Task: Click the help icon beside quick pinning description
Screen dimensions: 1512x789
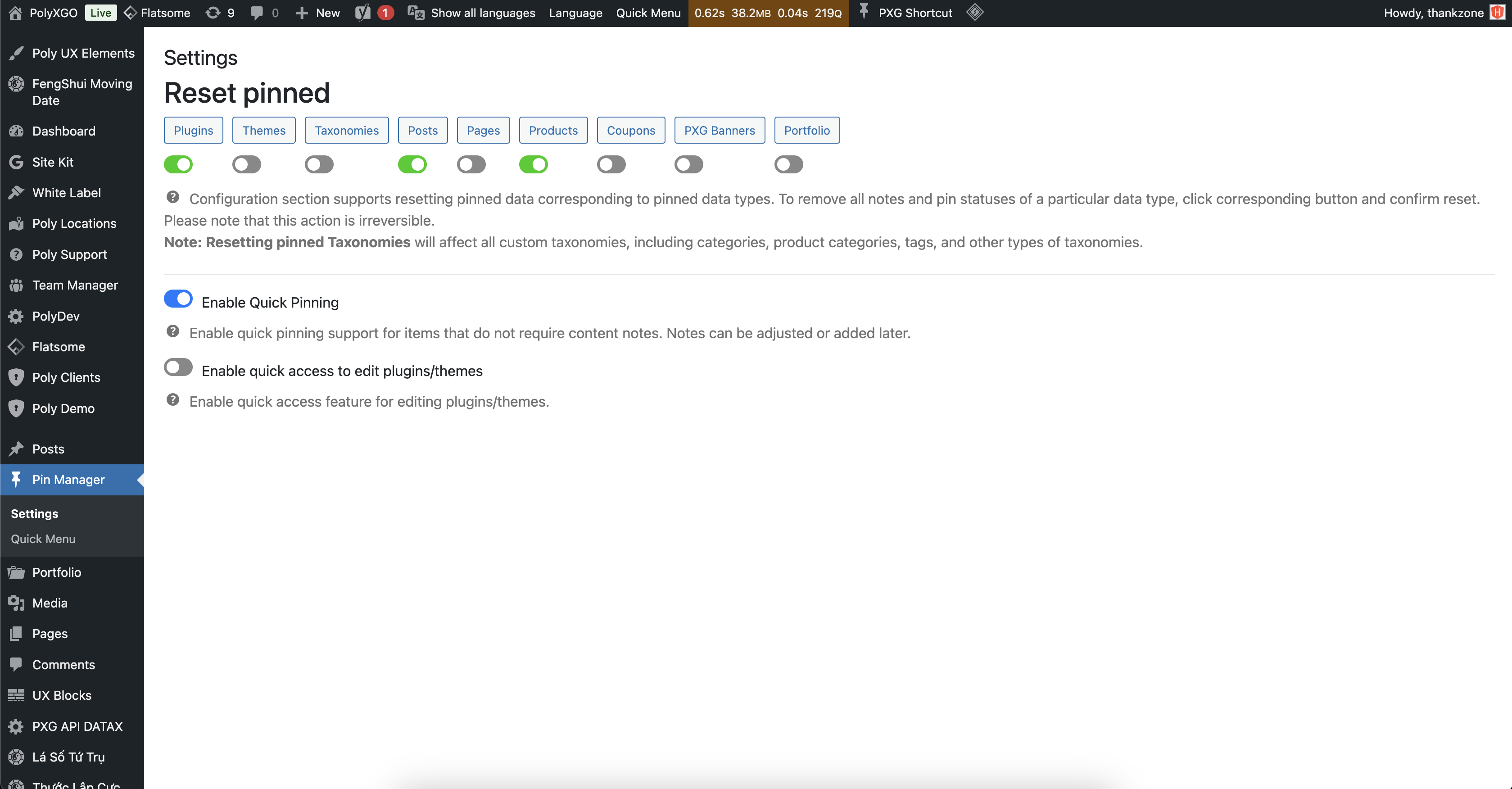Action: 172,331
